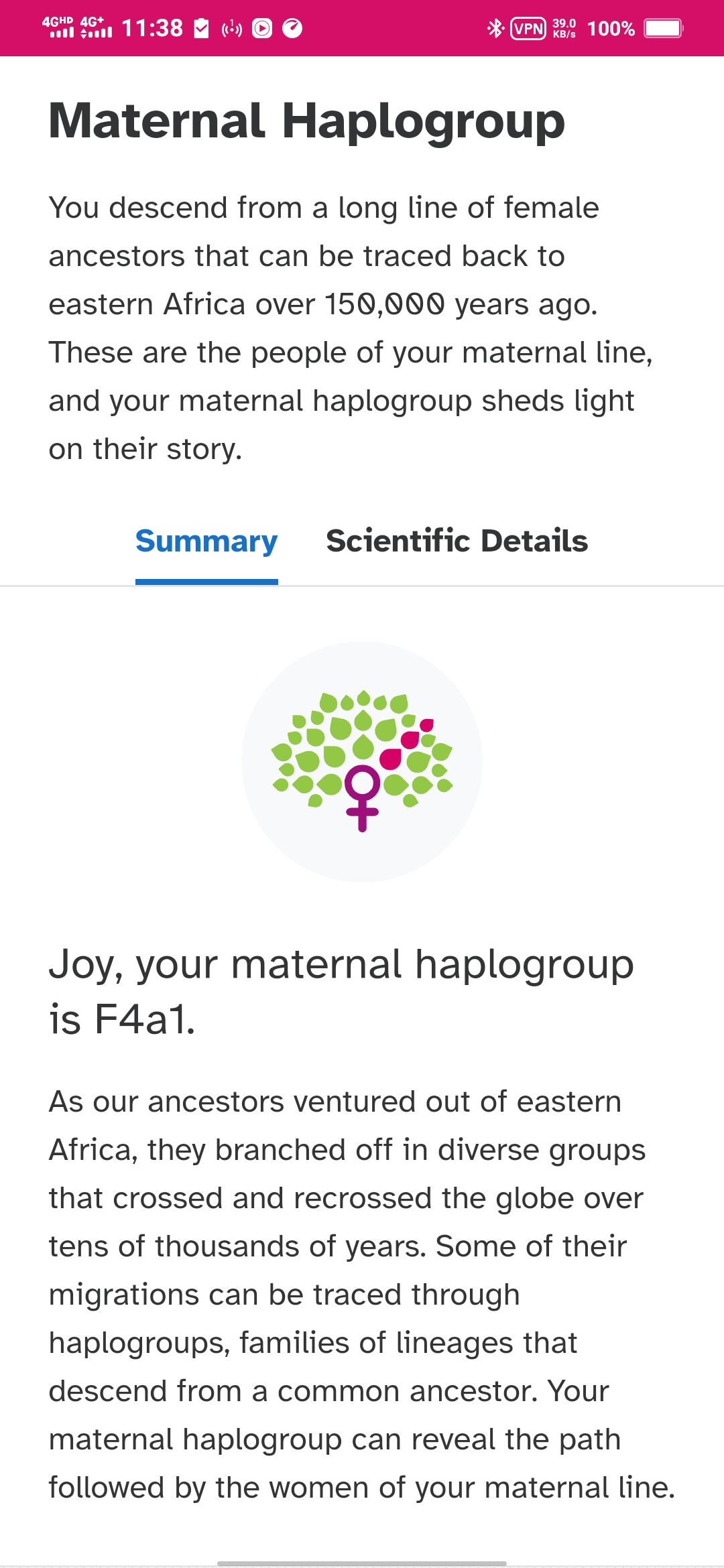This screenshot has width=724, height=1568.
Task: Tap the checkmark task notification icon
Action: click(x=201, y=28)
